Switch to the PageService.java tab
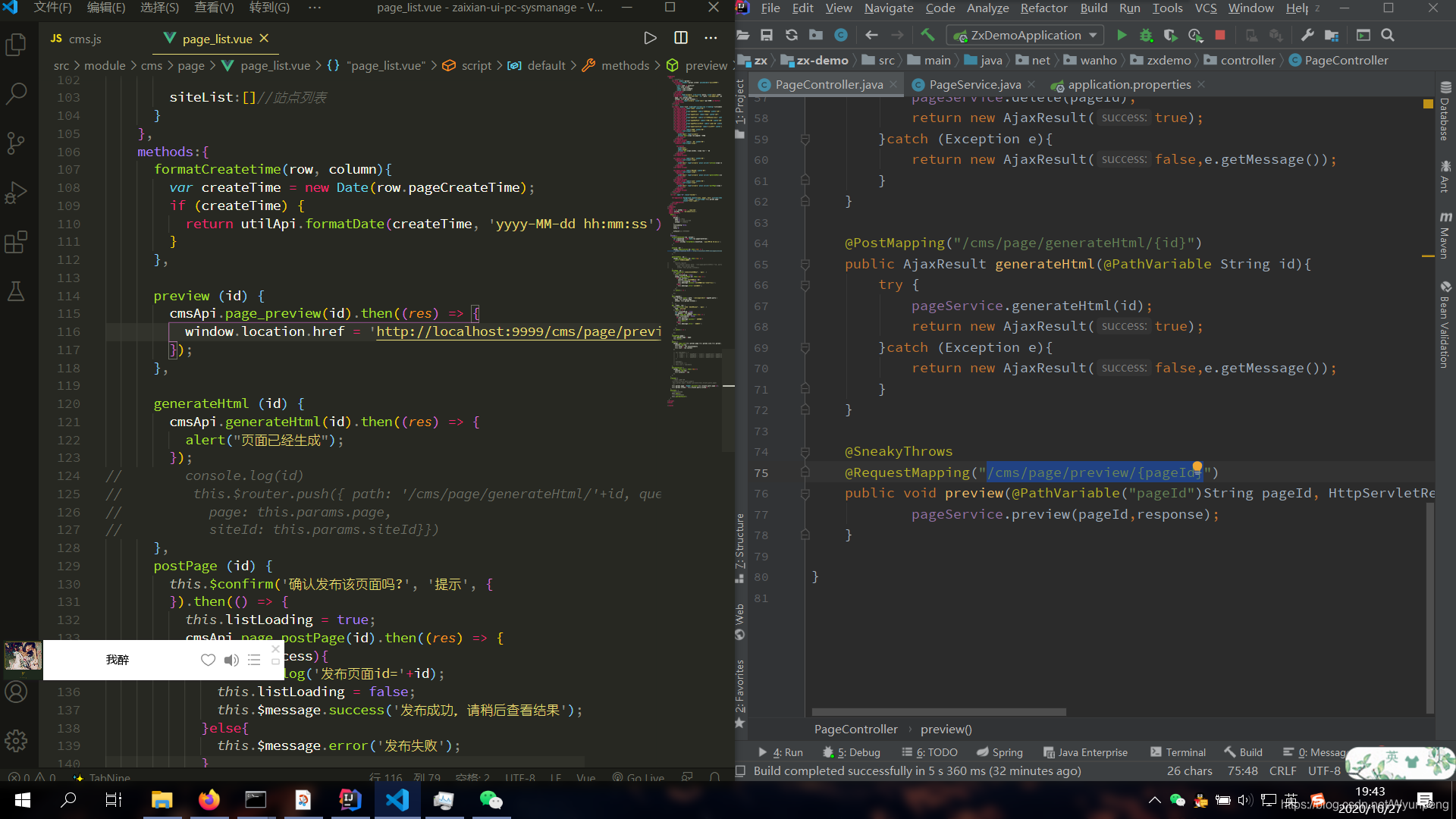This screenshot has height=819, width=1456. tap(974, 84)
